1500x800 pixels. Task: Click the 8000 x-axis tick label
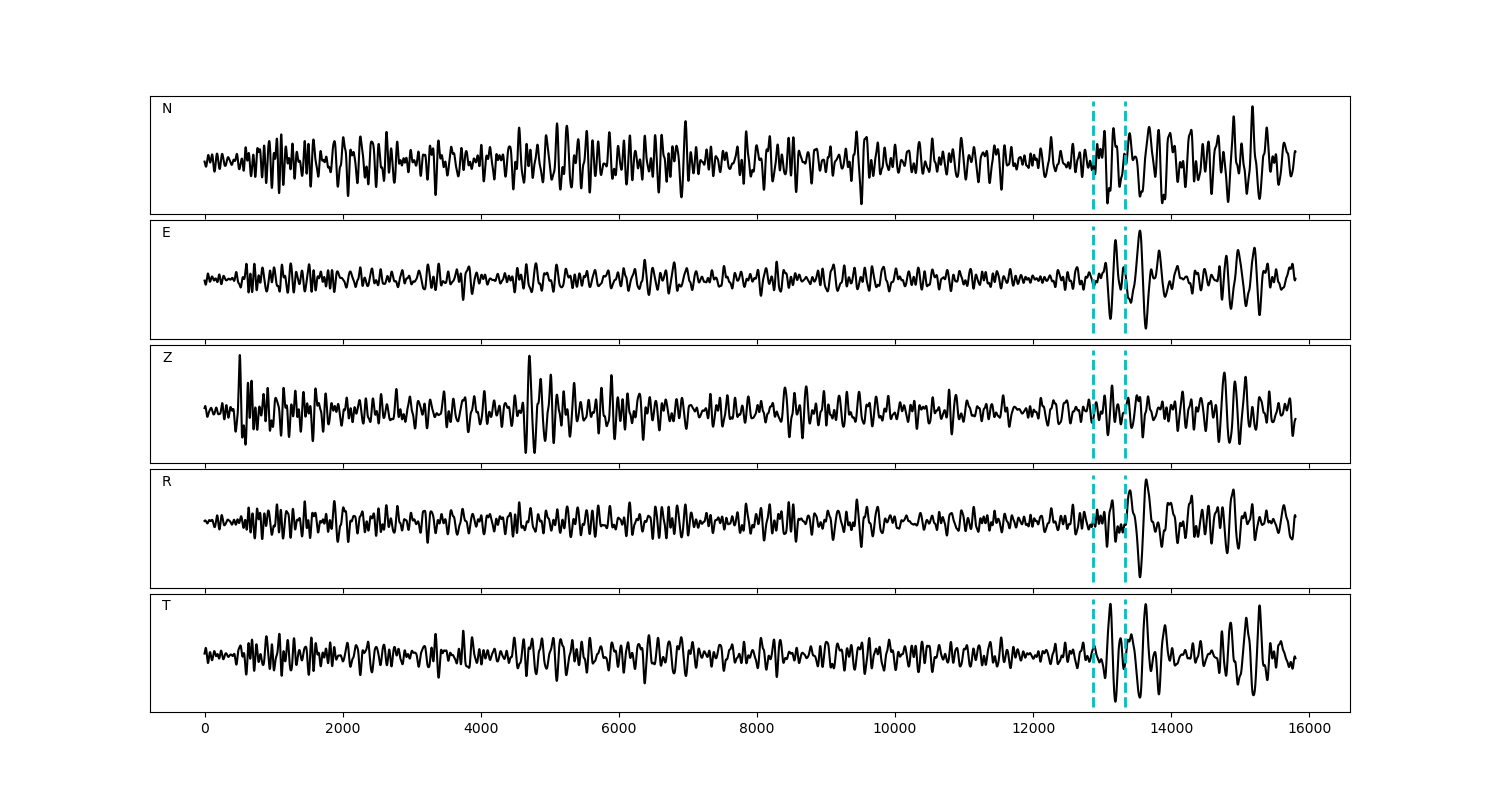pyautogui.click(x=757, y=730)
